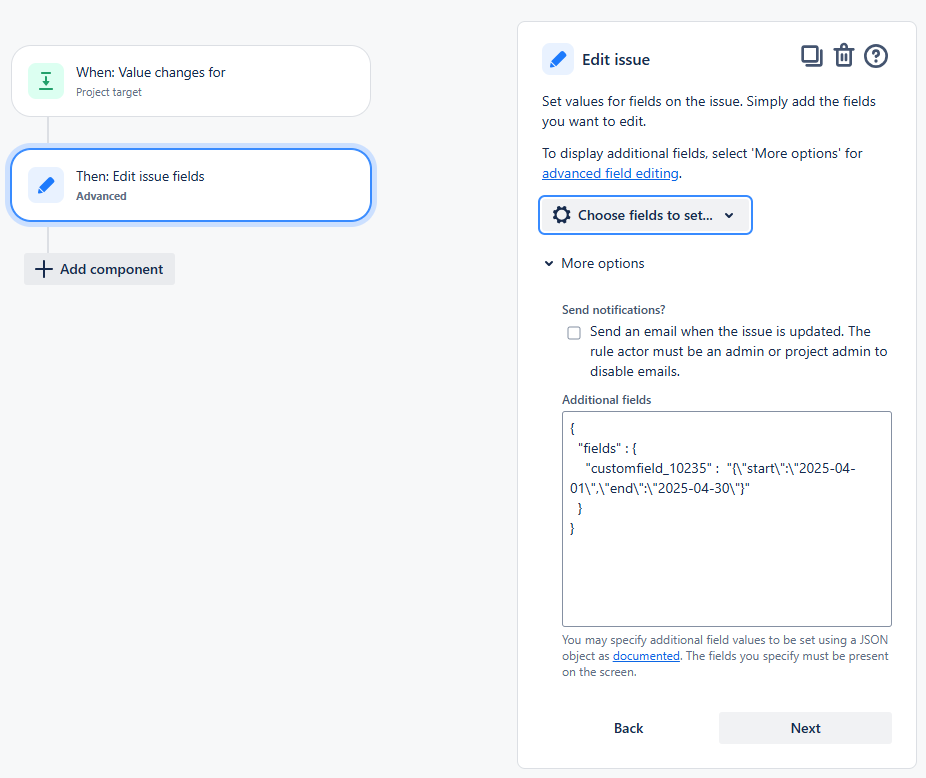Click the Back button
Viewport: 926px width, 778px height.
(628, 728)
